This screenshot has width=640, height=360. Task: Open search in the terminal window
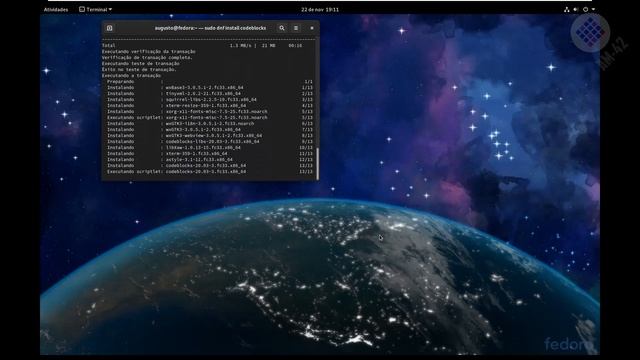[282, 28]
